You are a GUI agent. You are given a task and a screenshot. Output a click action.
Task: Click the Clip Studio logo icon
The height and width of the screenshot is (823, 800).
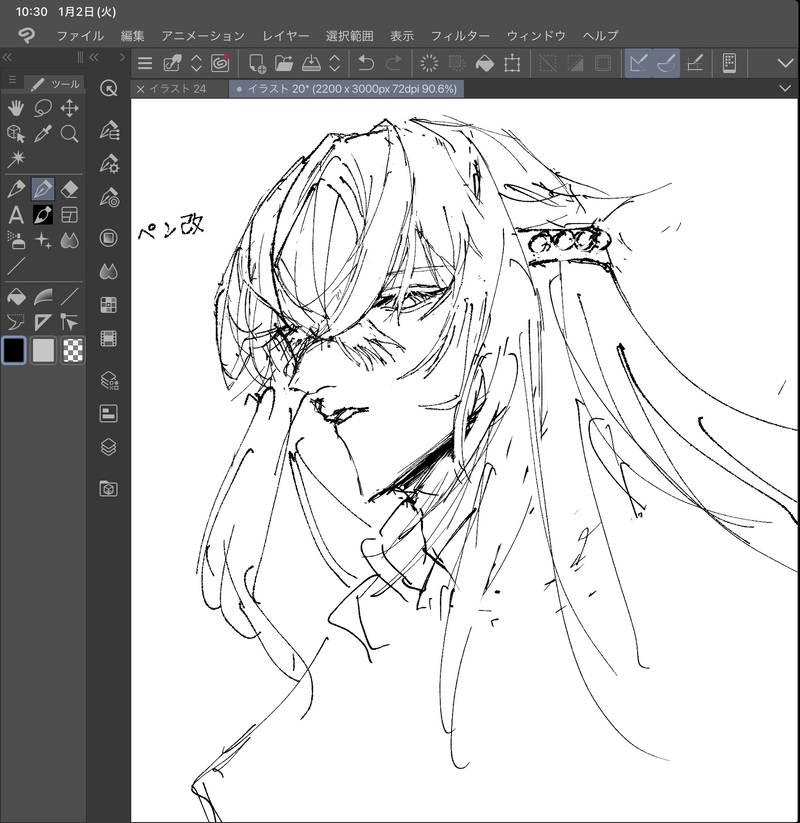[x=26, y=36]
